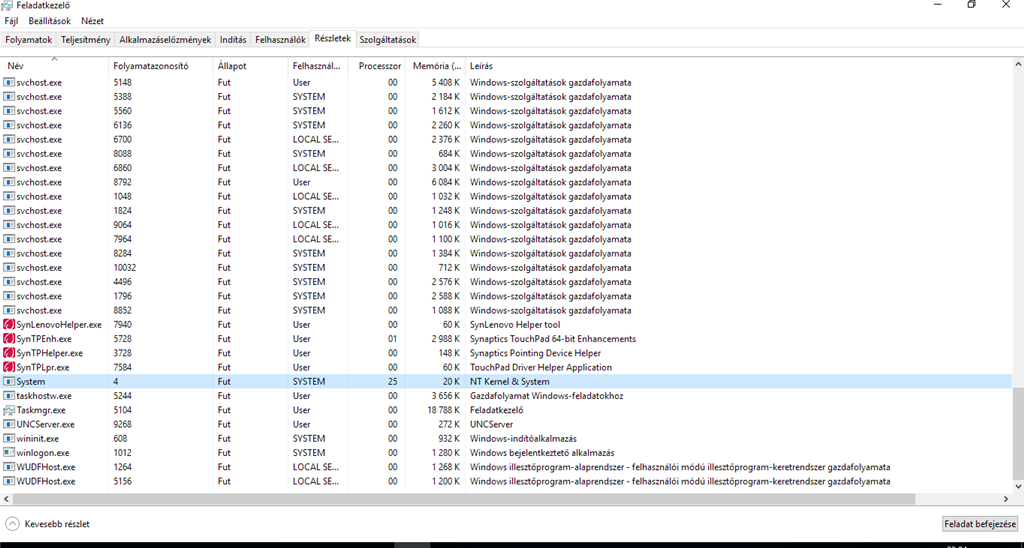This screenshot has height=548, width=1024.
Task: Click icon of svchost.exe with PID 5148
Action: [9, 83]
